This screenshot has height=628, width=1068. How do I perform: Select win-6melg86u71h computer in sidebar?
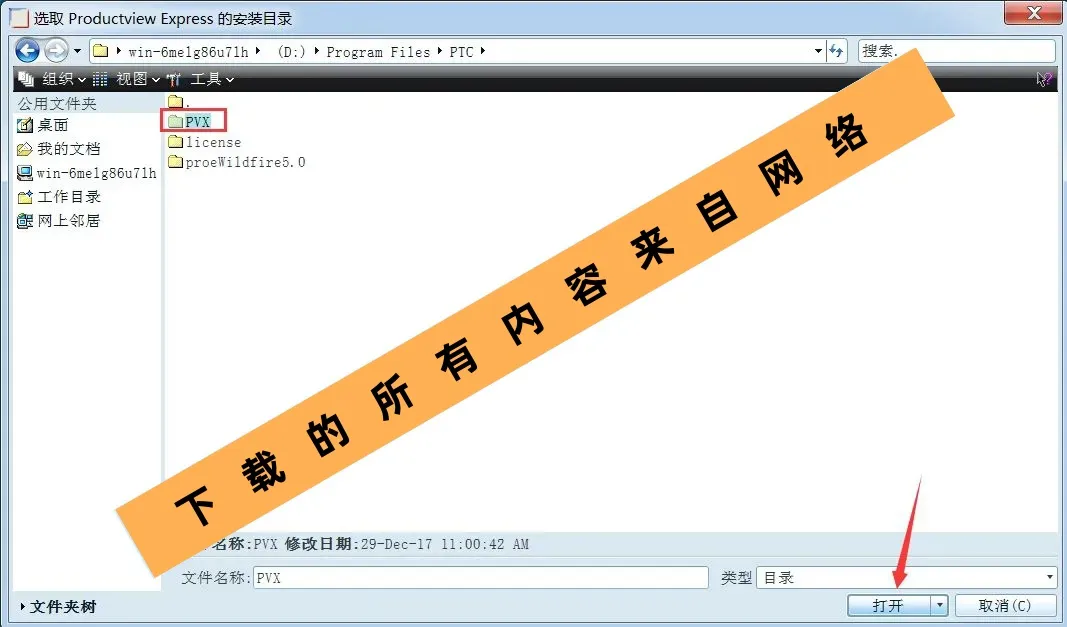click(x=96, y=173)
